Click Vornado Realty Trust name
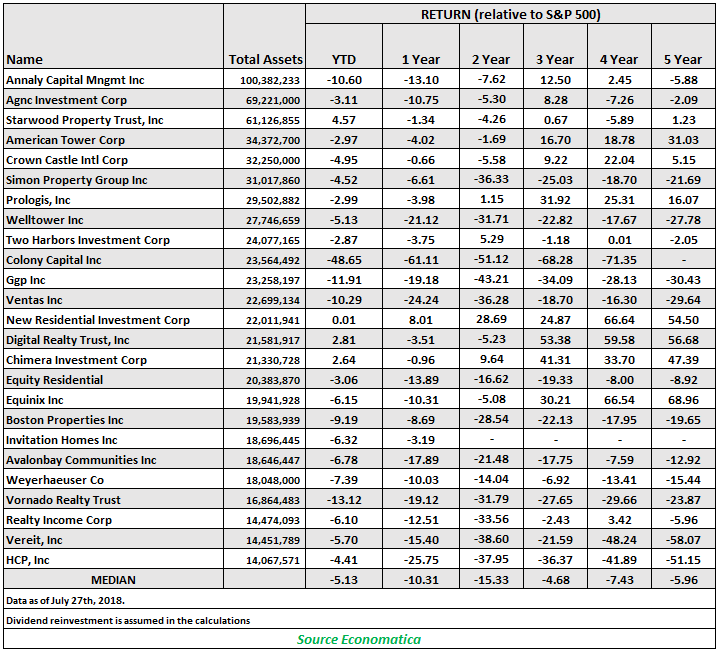This screenshot has width=720, height=653. (x=63, y=500)
